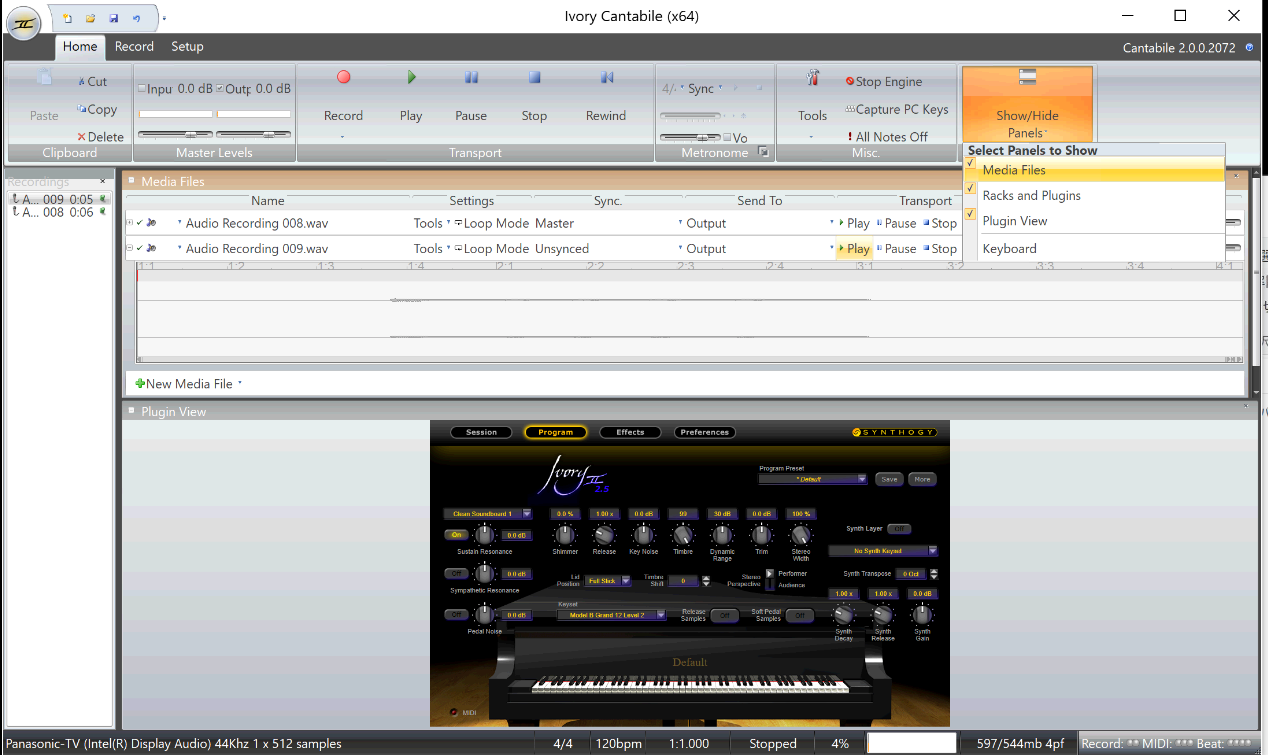Delete the selection with the Delete icon

coord(82,137)
